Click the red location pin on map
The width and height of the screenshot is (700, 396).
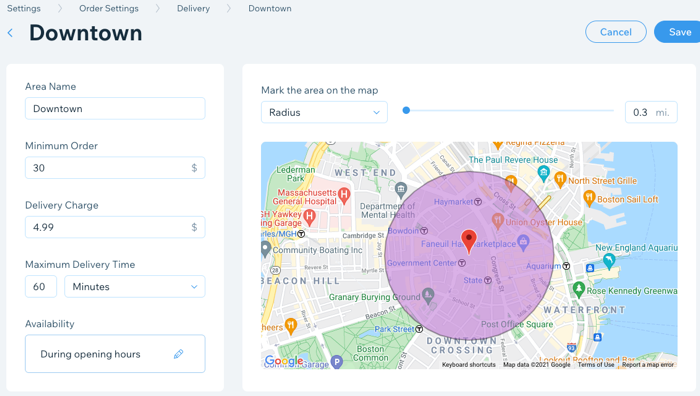(x=469, y=242)
